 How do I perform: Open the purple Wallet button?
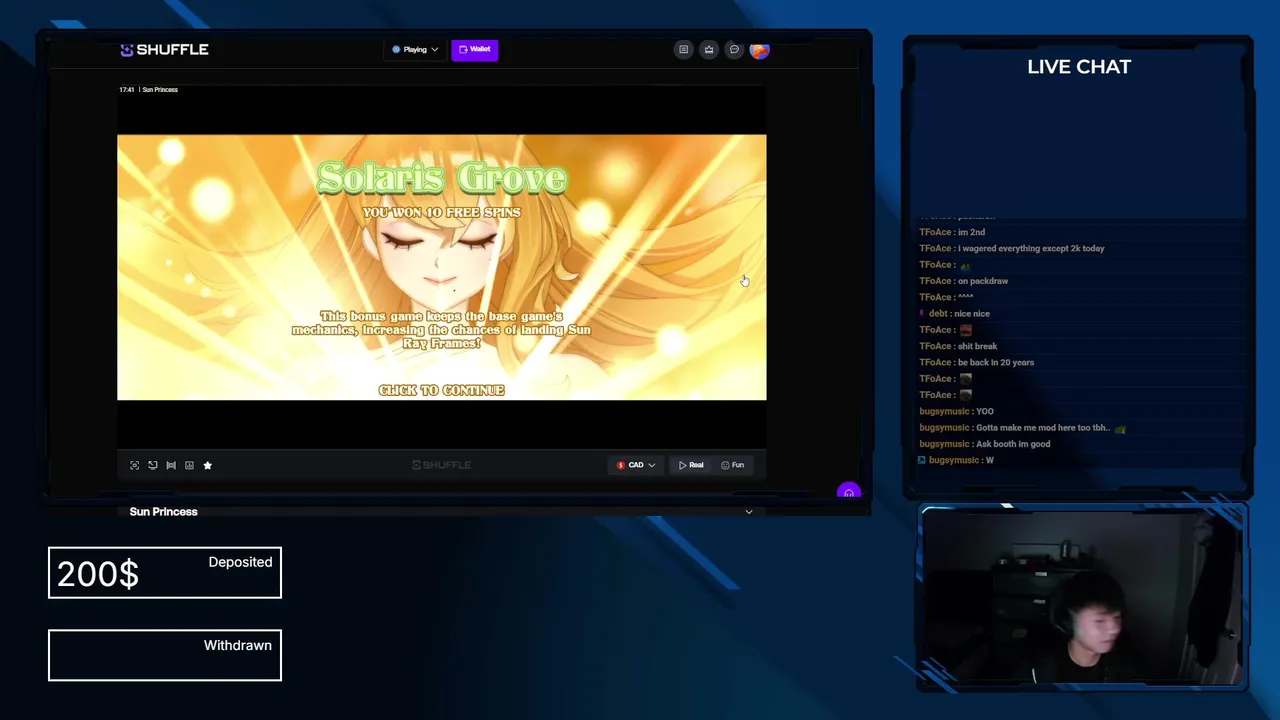click(475, 49)
